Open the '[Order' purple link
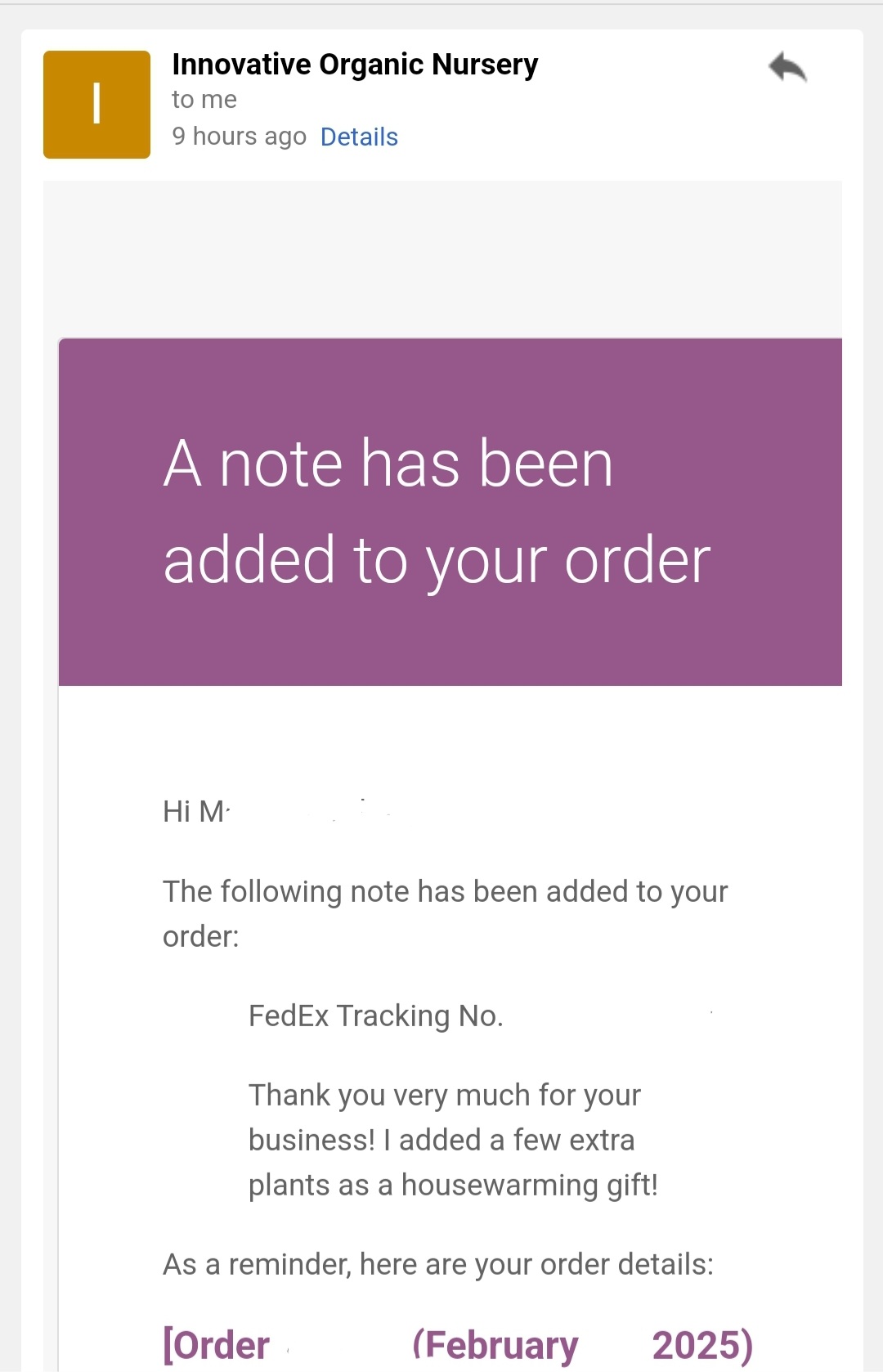 [217, 1345]
